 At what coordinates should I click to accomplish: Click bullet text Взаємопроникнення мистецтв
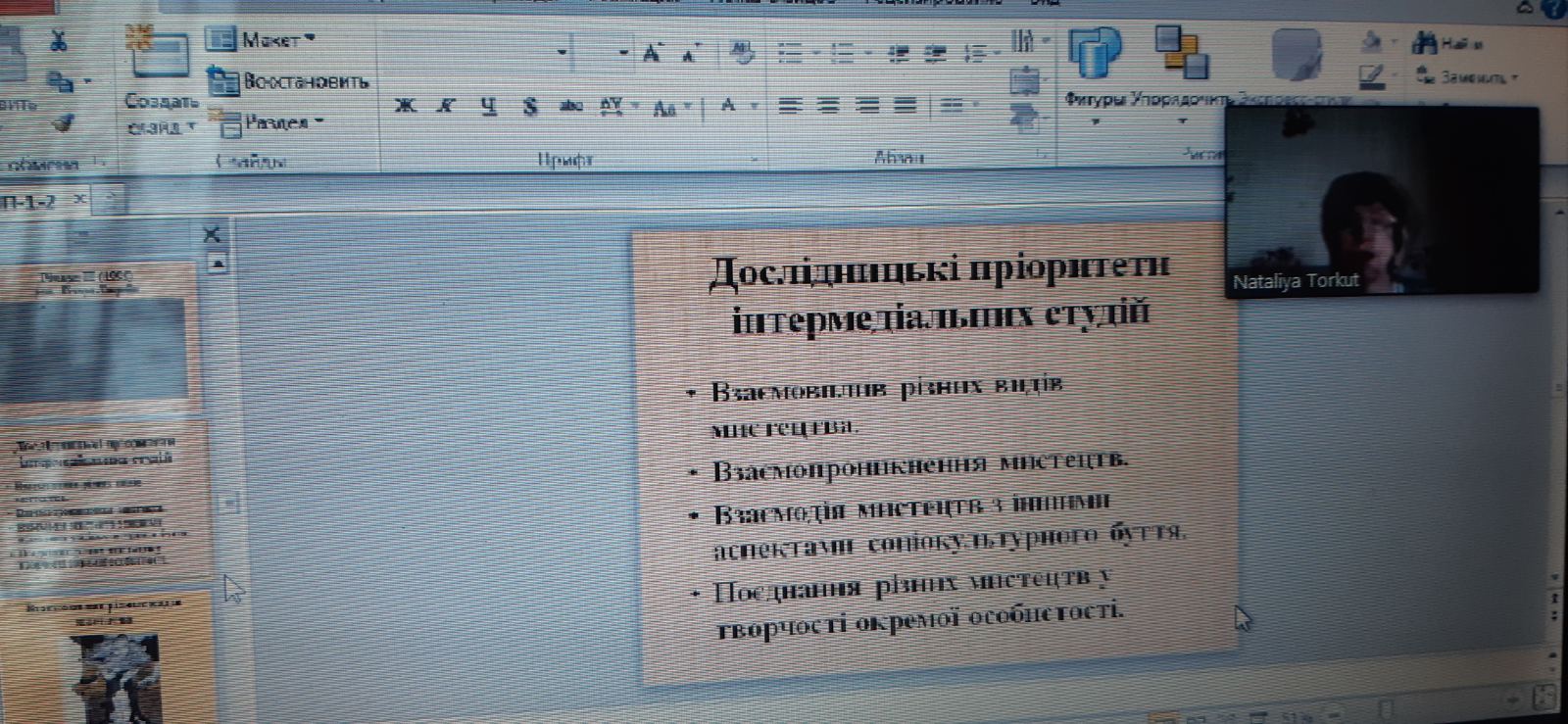coord(920,464)
